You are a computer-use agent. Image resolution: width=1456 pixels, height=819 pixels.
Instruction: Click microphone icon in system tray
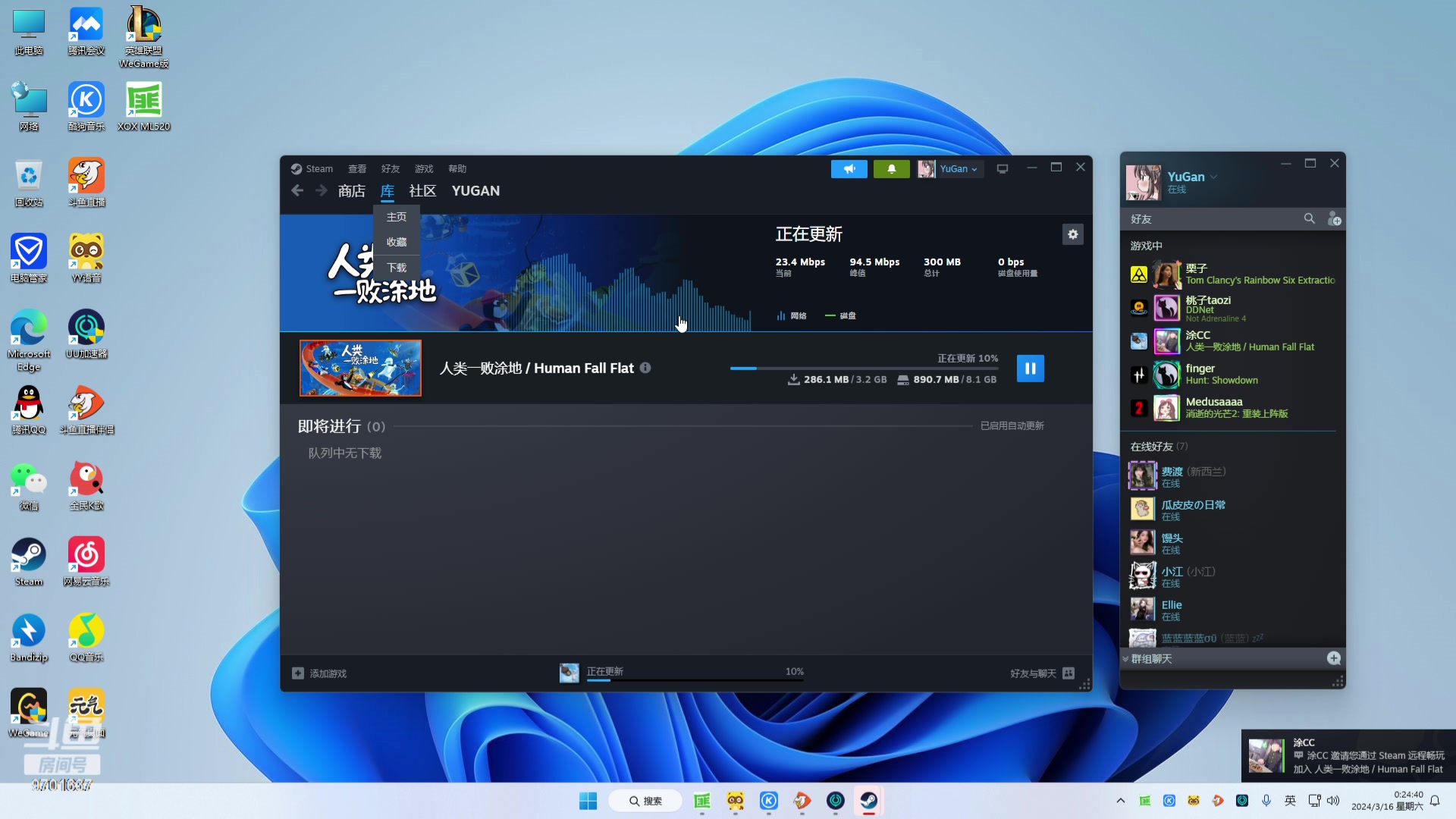click(1266, 801)
